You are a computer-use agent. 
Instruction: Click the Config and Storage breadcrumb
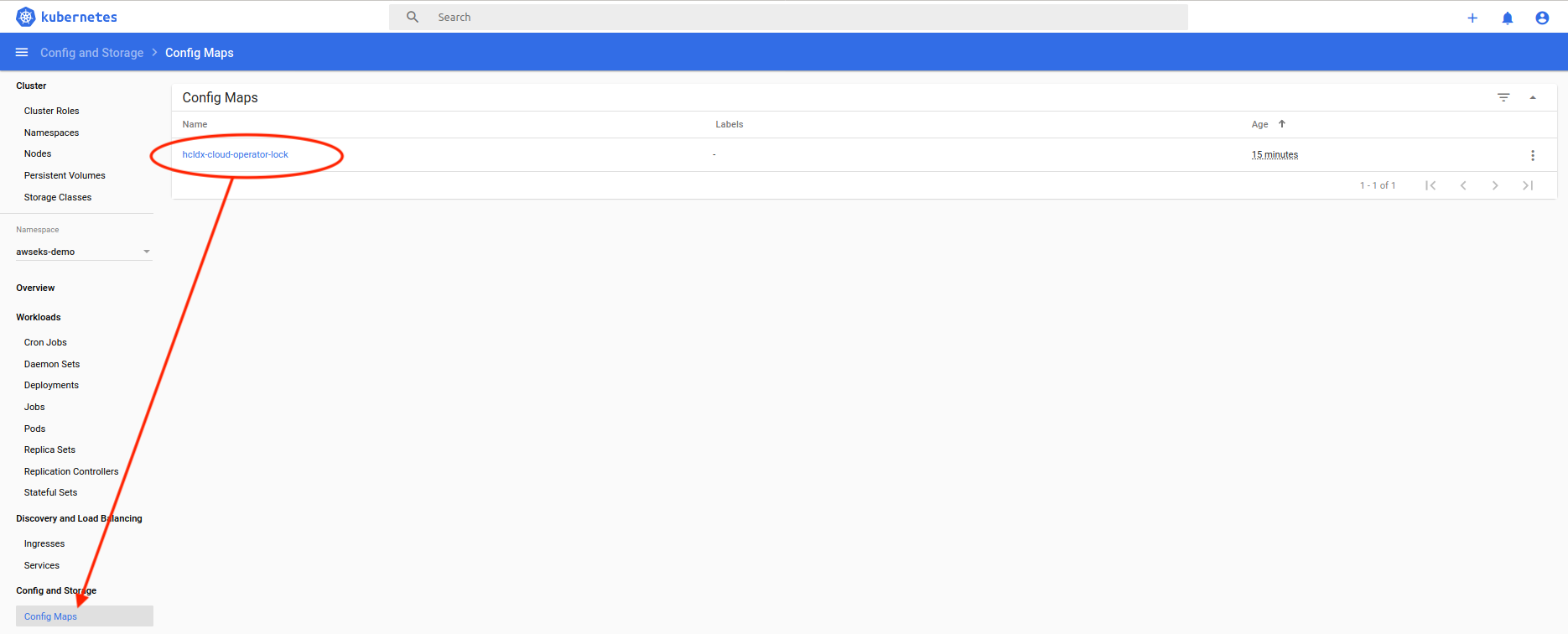(91, 53)
